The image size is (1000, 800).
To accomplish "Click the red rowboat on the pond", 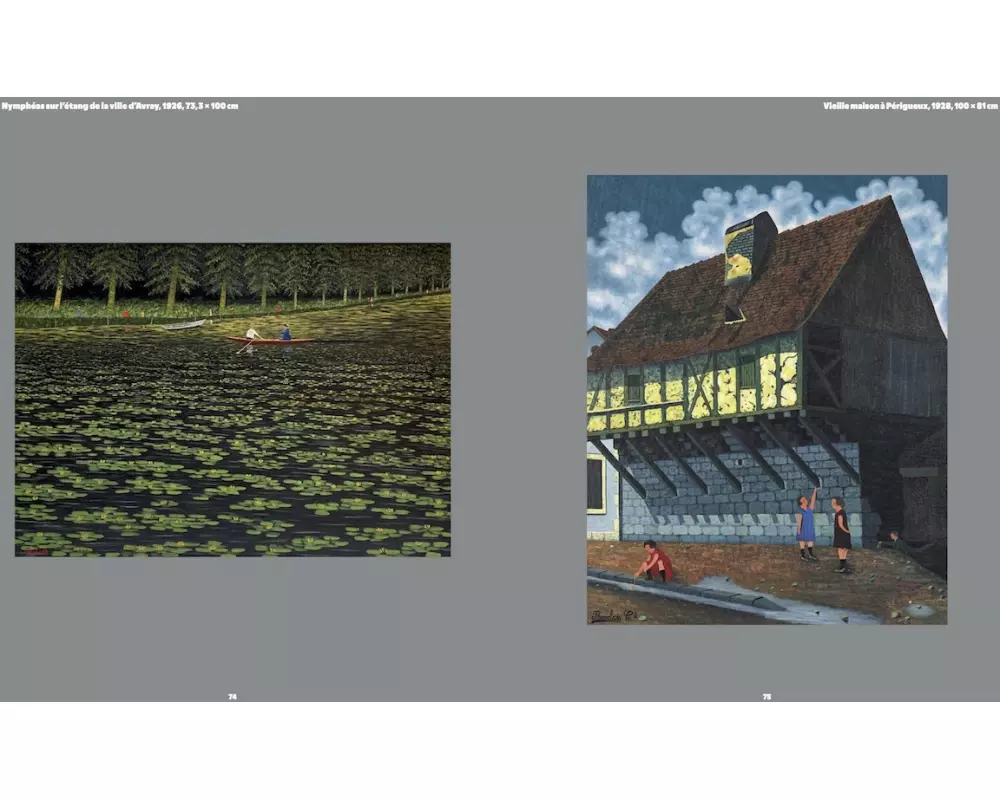I will pos(268,340).
